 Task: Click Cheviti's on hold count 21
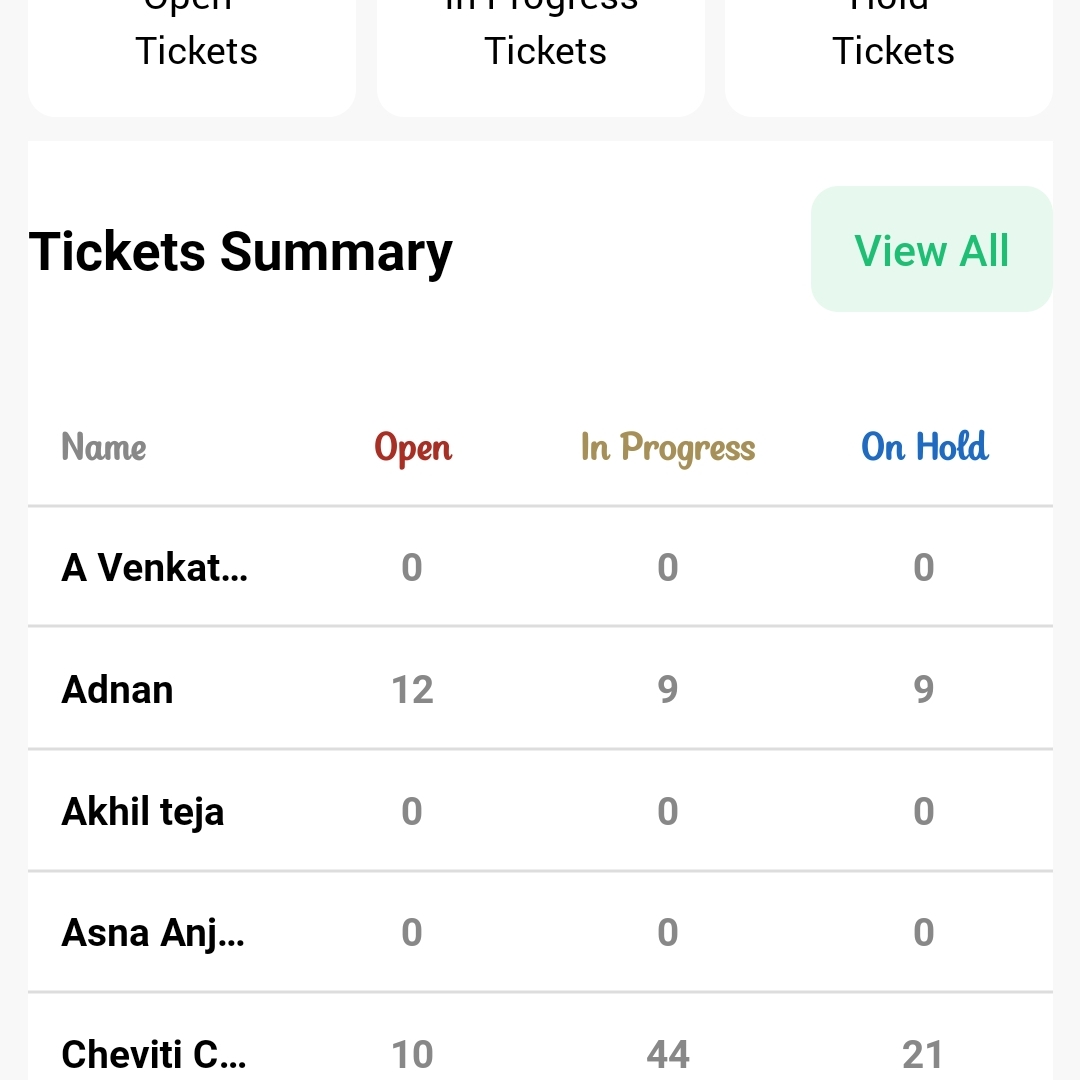(922, 1054)
